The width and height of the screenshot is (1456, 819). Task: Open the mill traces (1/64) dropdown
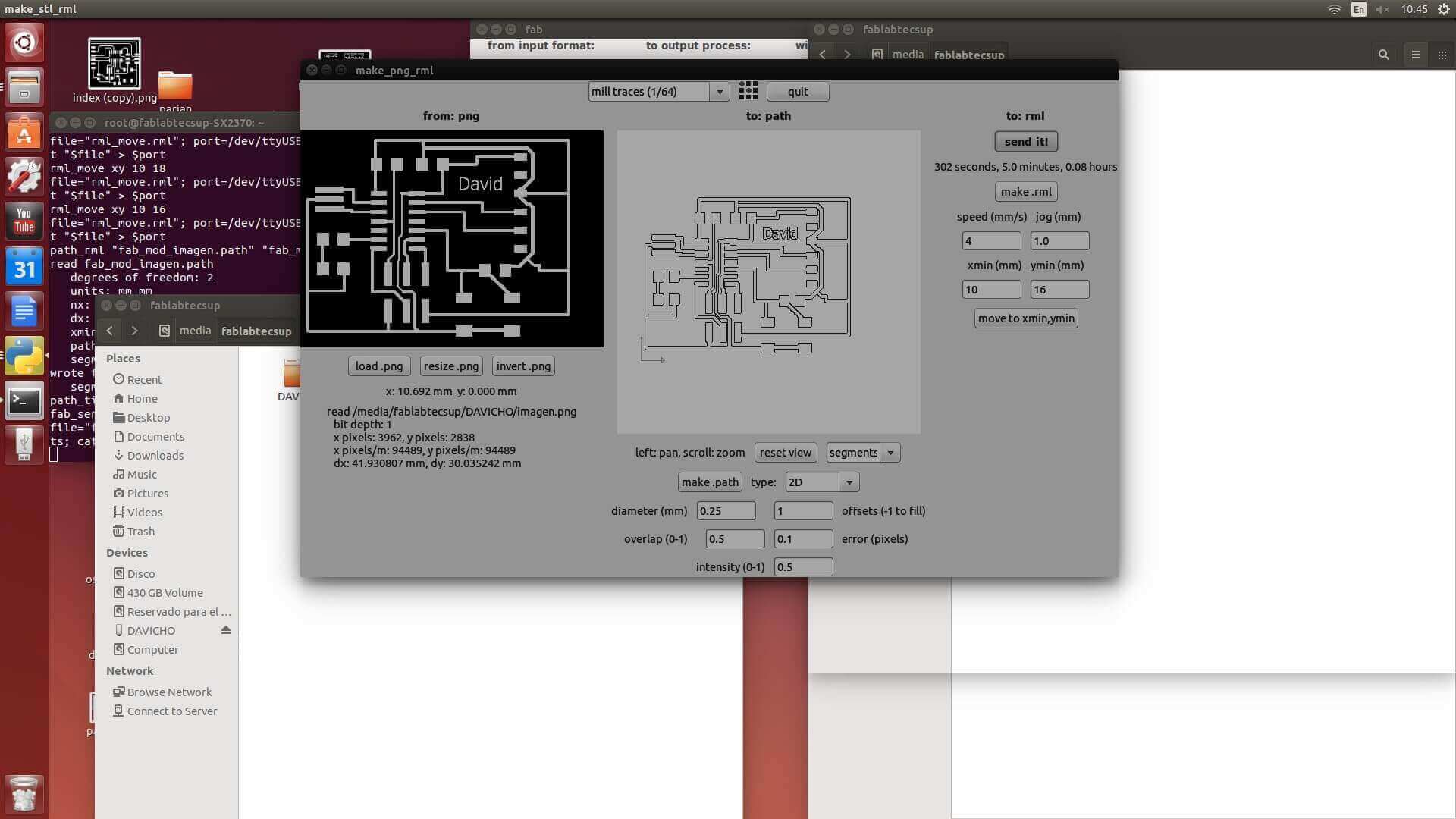(658, 92)
